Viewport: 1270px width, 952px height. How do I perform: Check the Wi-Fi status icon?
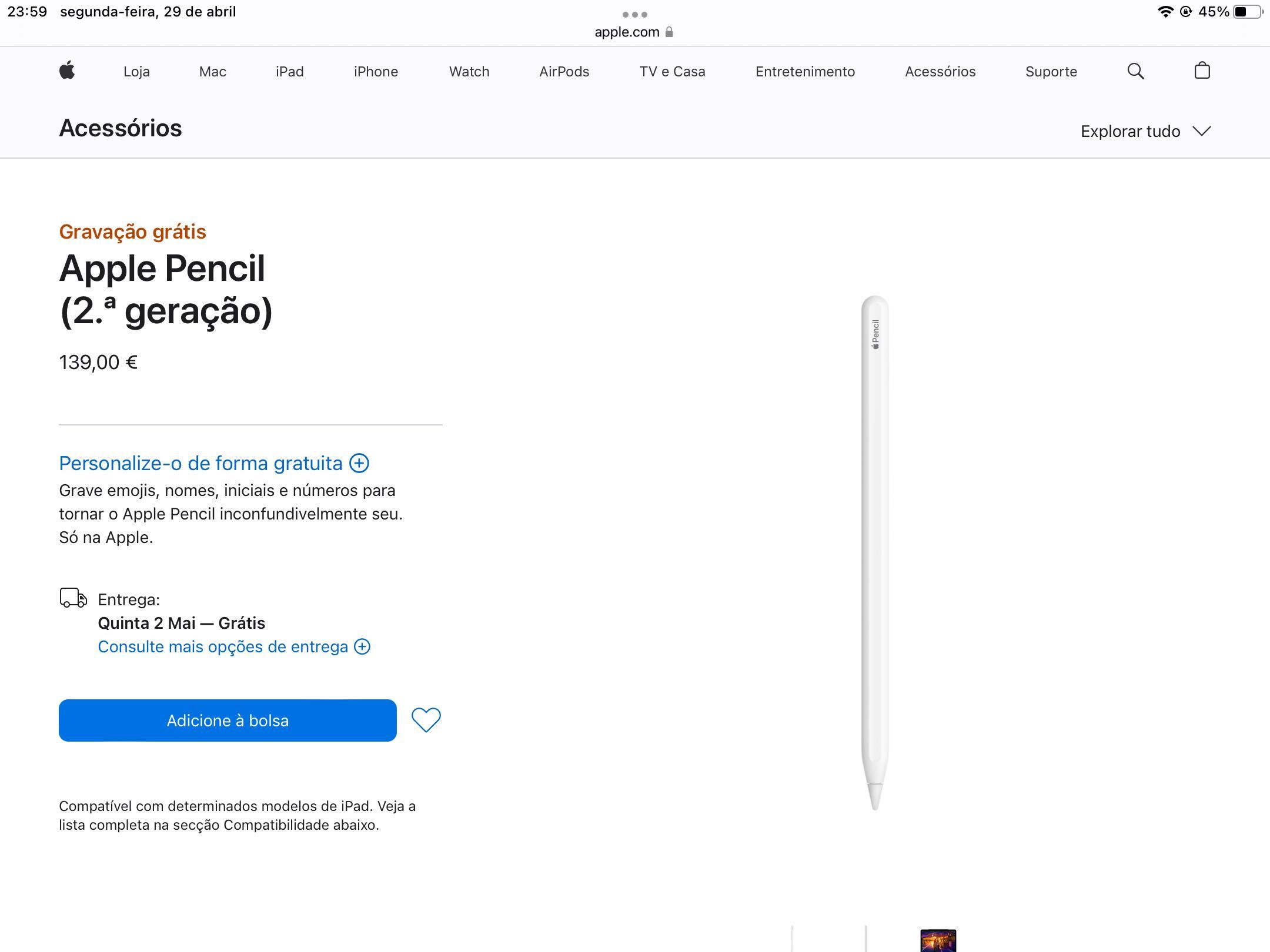click(1158, 12)
